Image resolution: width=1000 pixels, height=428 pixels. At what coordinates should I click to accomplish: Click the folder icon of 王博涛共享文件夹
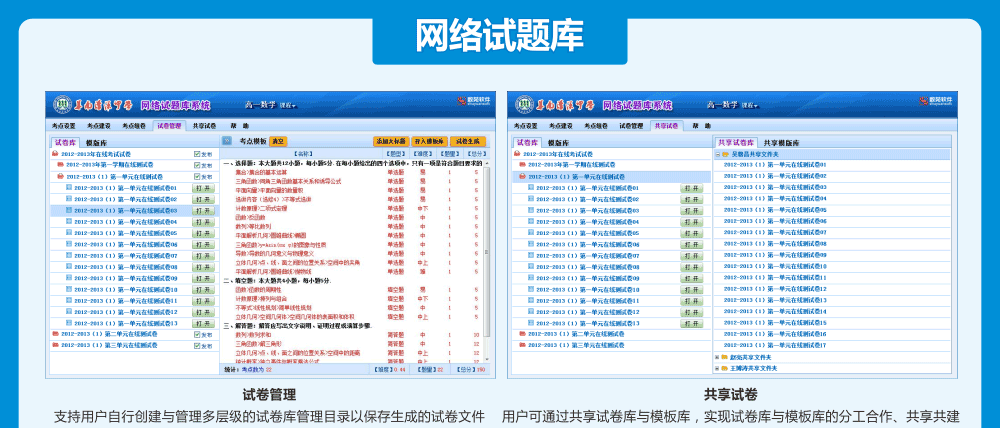(723, 368)
